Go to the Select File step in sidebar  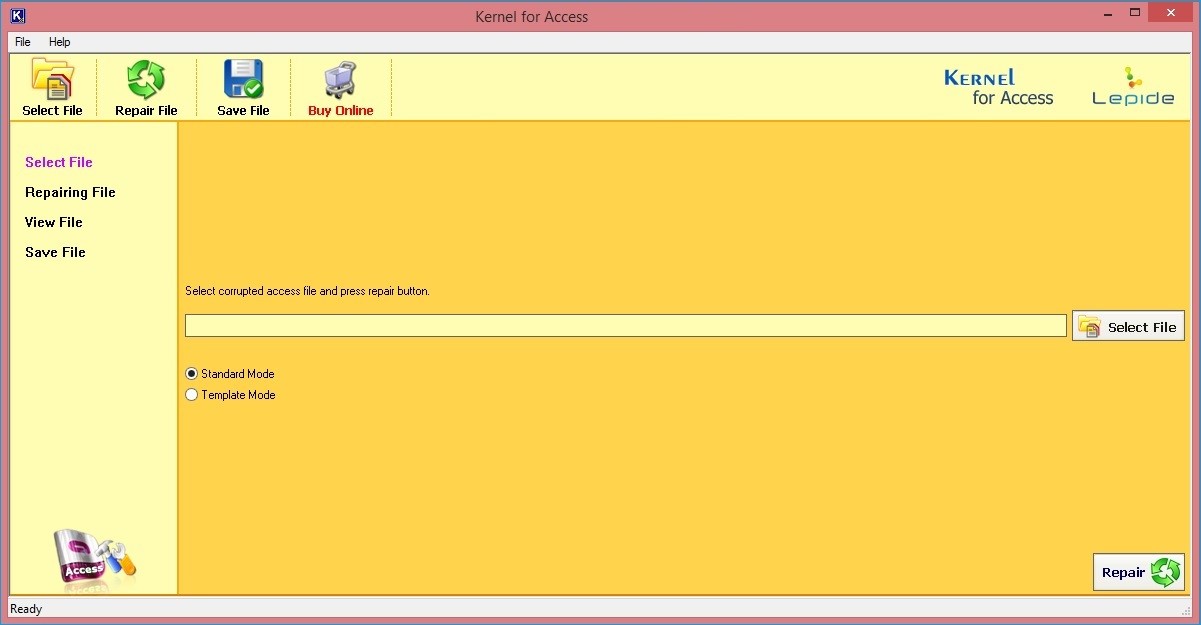point(59,162)
